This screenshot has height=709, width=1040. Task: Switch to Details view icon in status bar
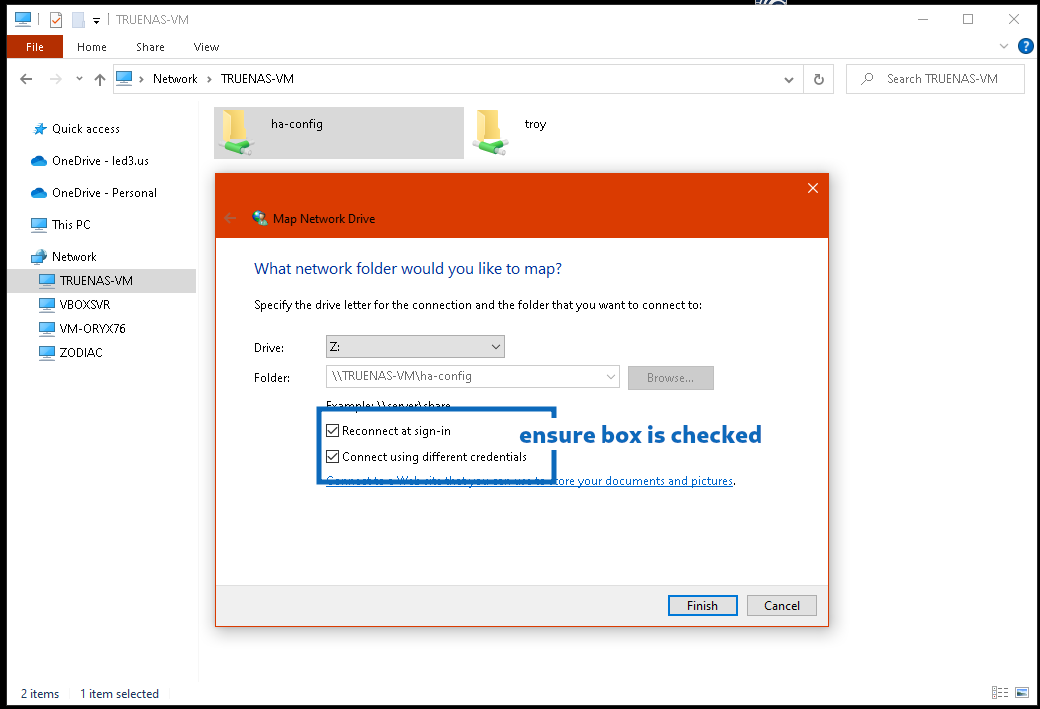pyautogui.click(x=1000, y=693)
